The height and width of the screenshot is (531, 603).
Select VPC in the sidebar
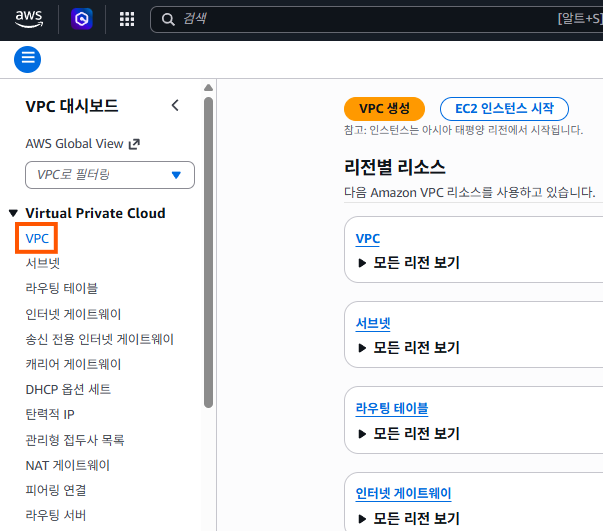click(37, 238)
